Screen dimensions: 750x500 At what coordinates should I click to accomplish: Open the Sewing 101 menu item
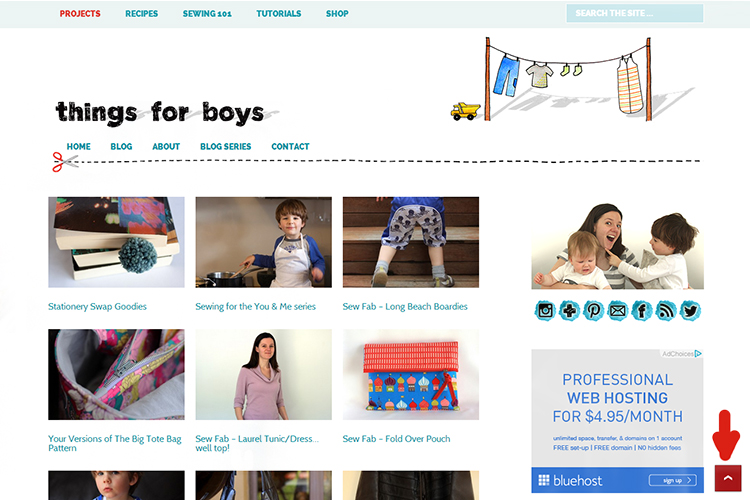pos(207,14)
